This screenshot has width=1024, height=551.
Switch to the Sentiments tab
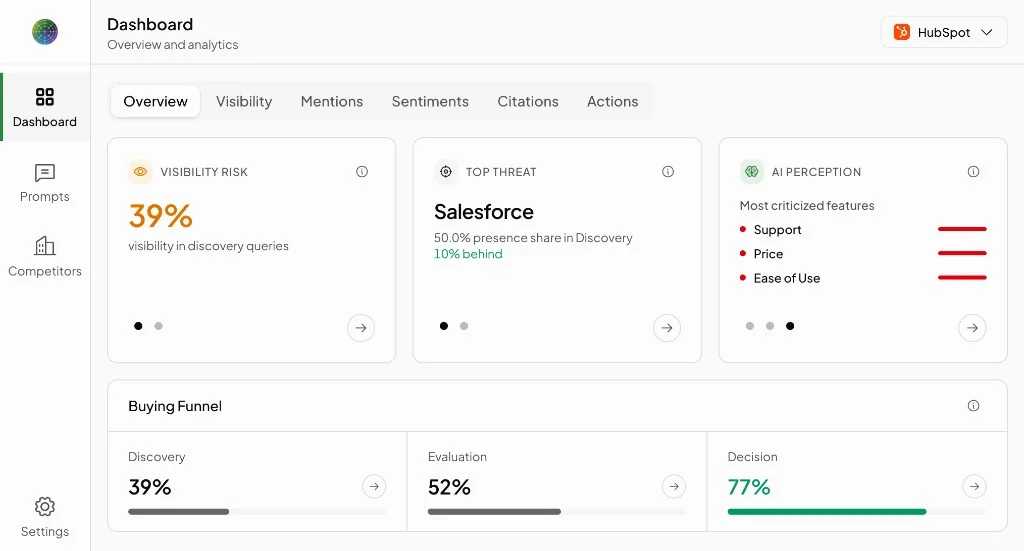[x=430, y=101]
